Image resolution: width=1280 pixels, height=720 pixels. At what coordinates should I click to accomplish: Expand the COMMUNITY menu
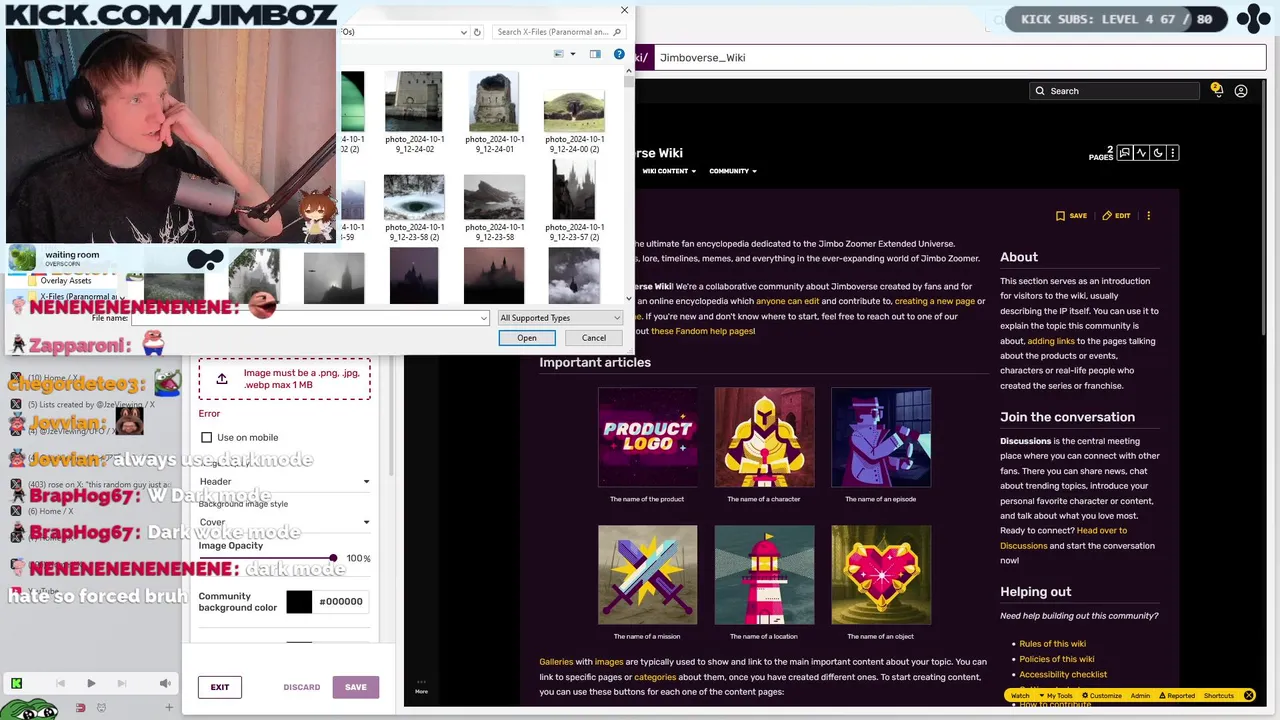point(732,171)
